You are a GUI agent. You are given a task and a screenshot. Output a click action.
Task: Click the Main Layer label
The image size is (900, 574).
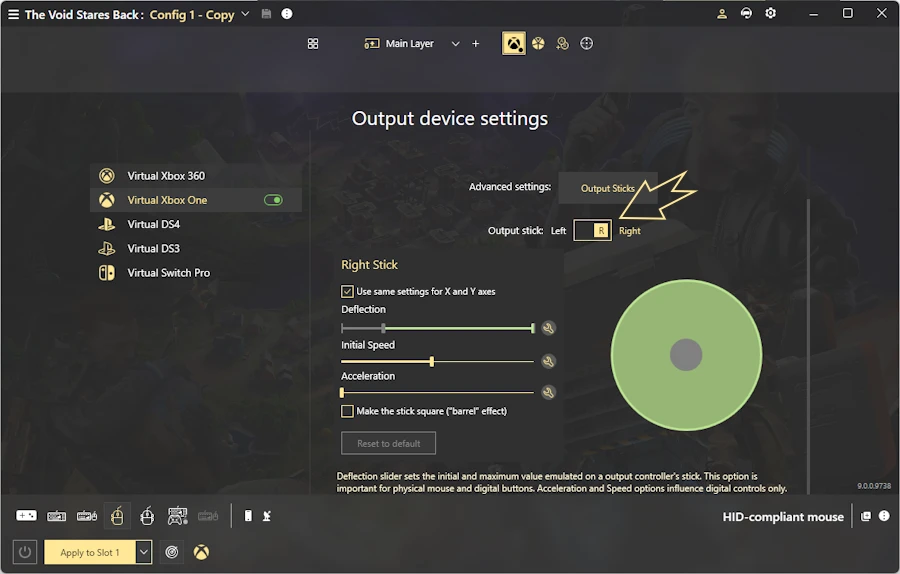point(409,44)
